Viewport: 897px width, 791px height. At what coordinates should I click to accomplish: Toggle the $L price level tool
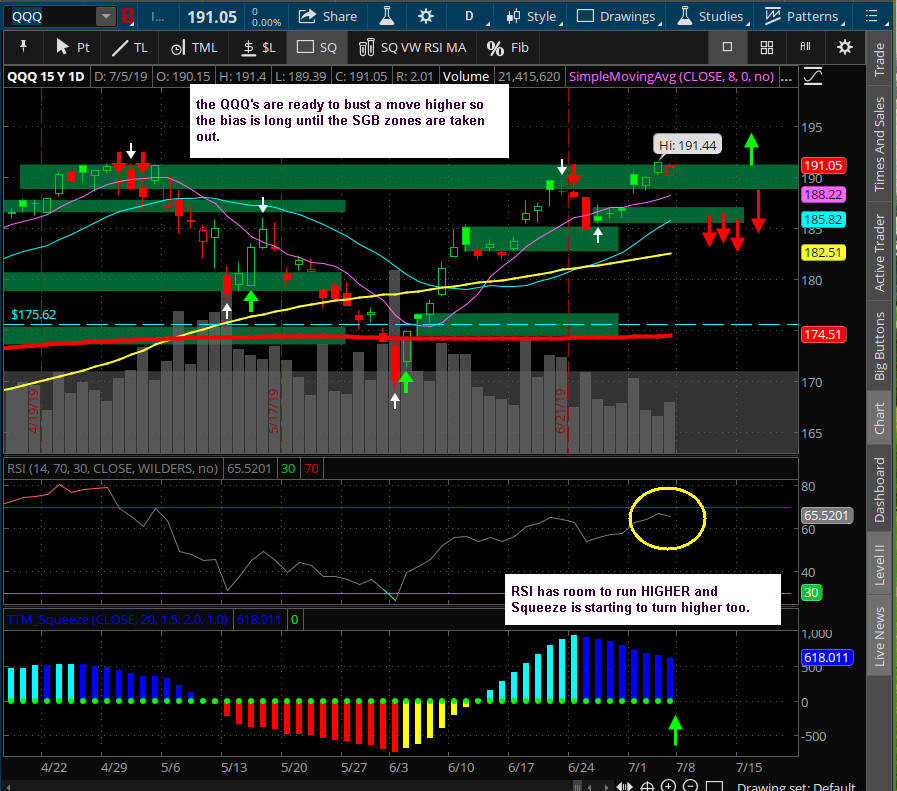(x=255, y=47)
